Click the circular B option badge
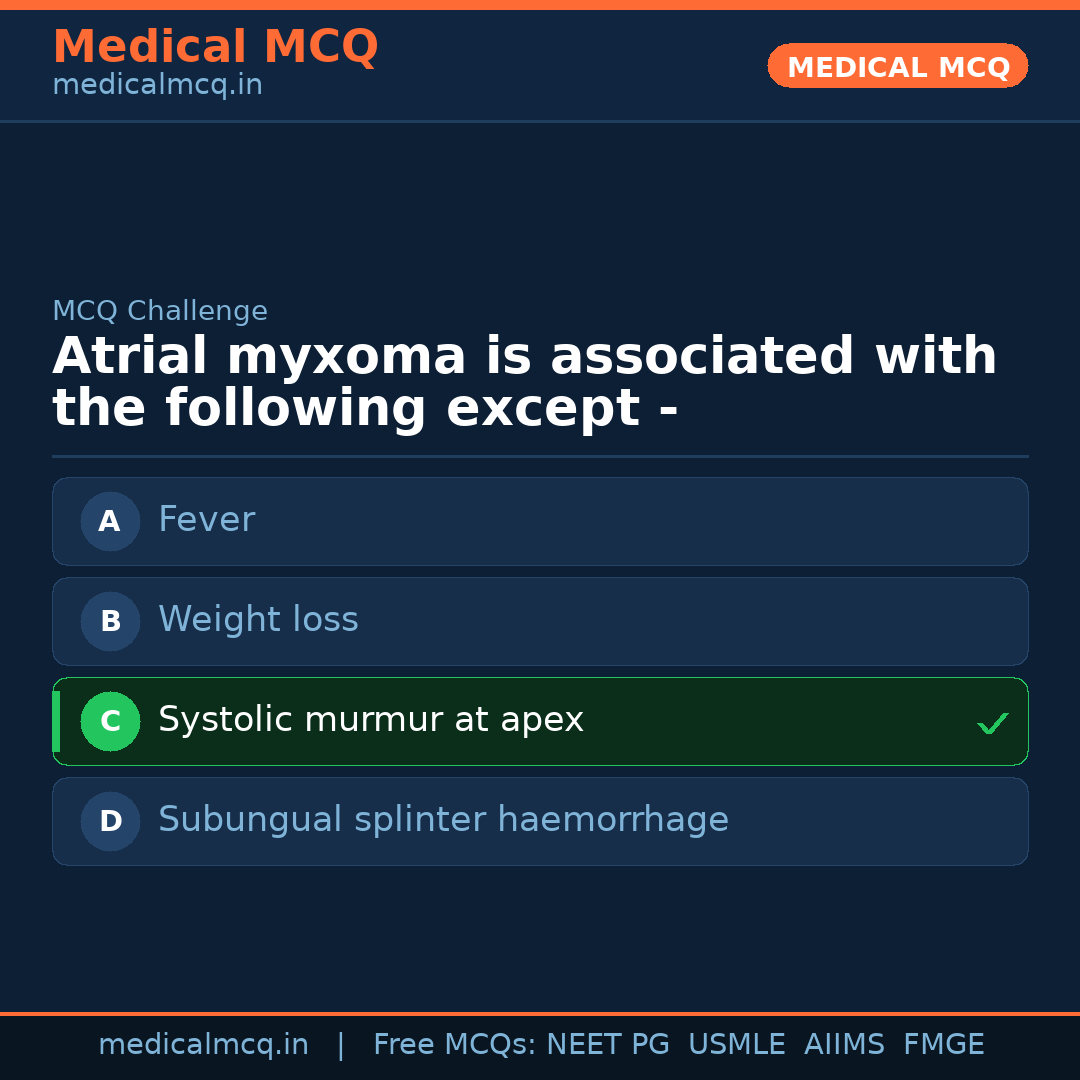 [x=110, y=621]
